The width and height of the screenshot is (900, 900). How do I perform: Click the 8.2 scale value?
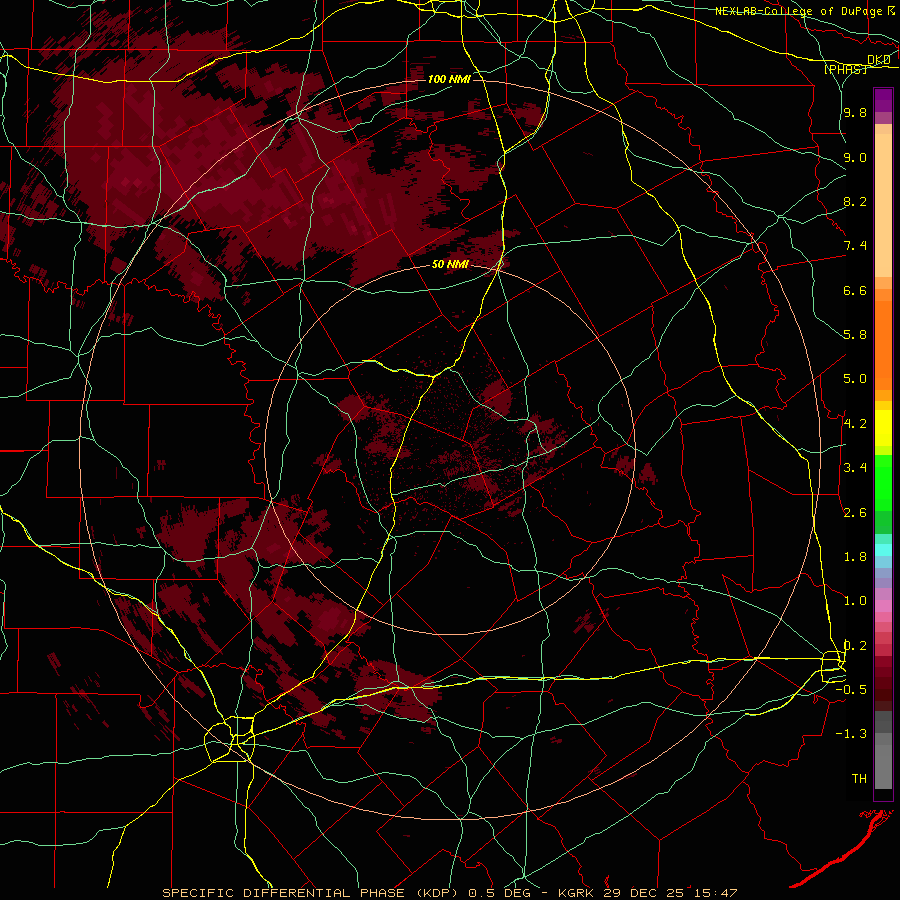(855, 201)
